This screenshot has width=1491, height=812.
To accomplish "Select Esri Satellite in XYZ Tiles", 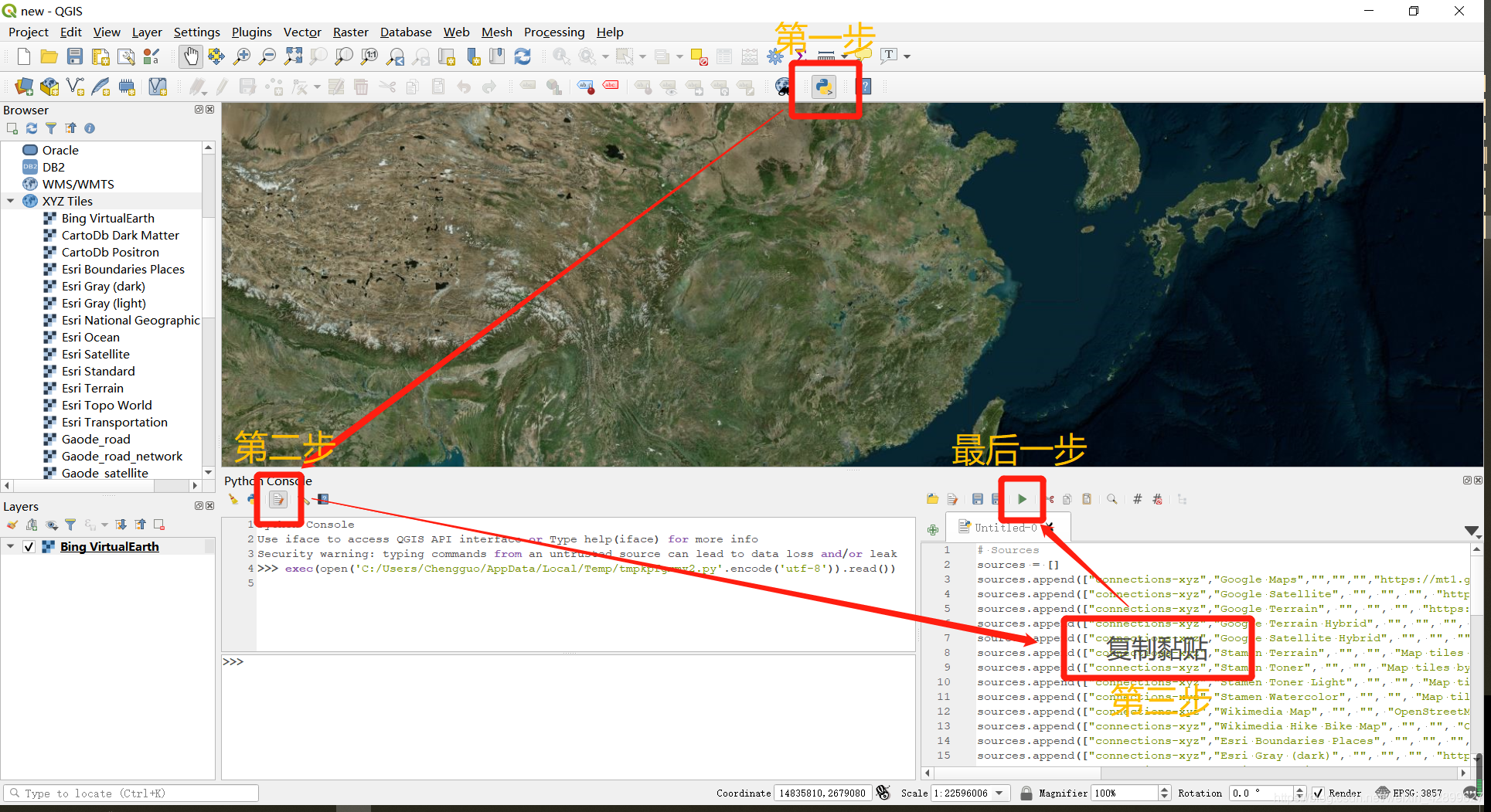I will pos(95,354).
